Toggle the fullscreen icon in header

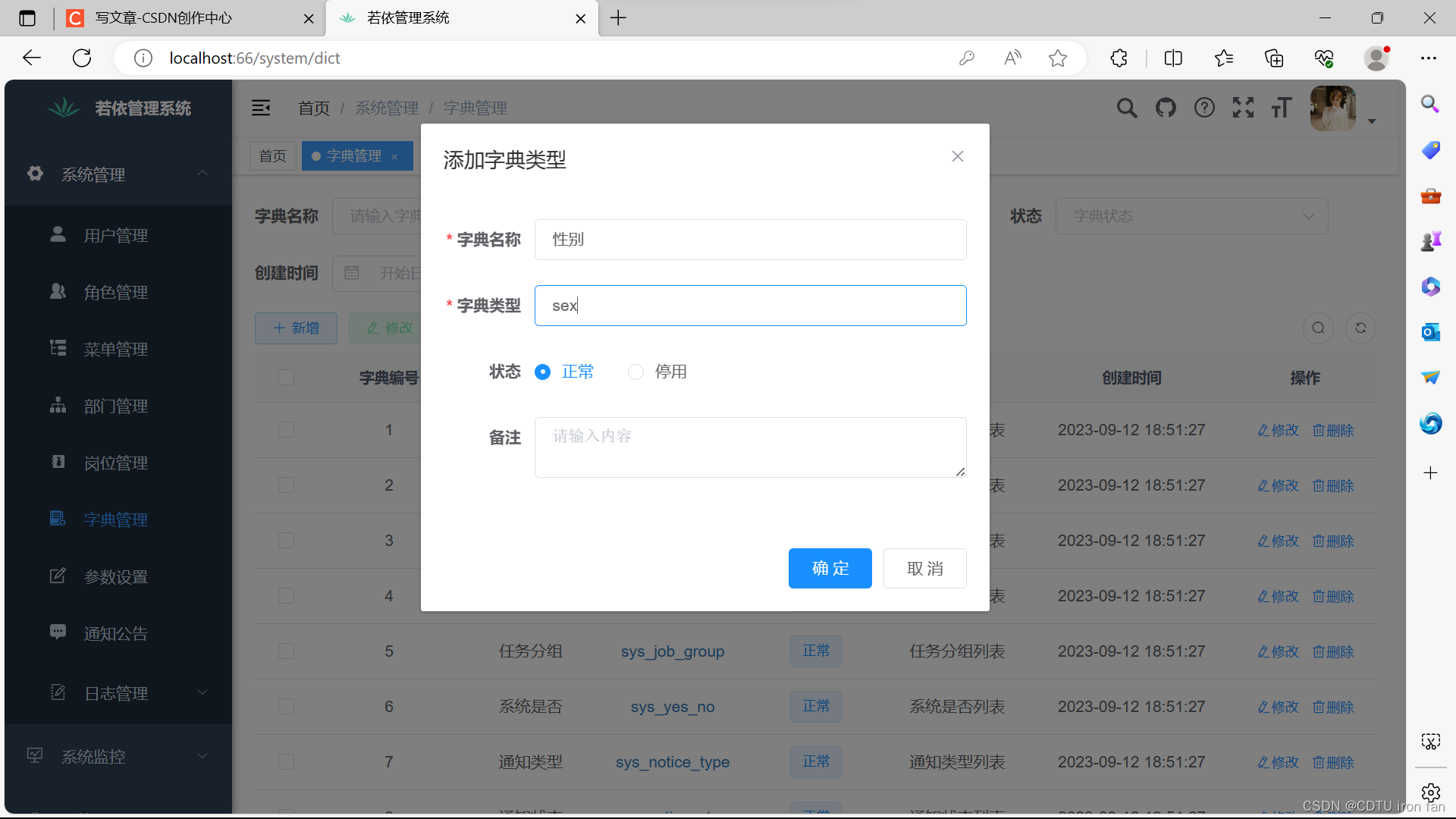tap(1243, 108)
